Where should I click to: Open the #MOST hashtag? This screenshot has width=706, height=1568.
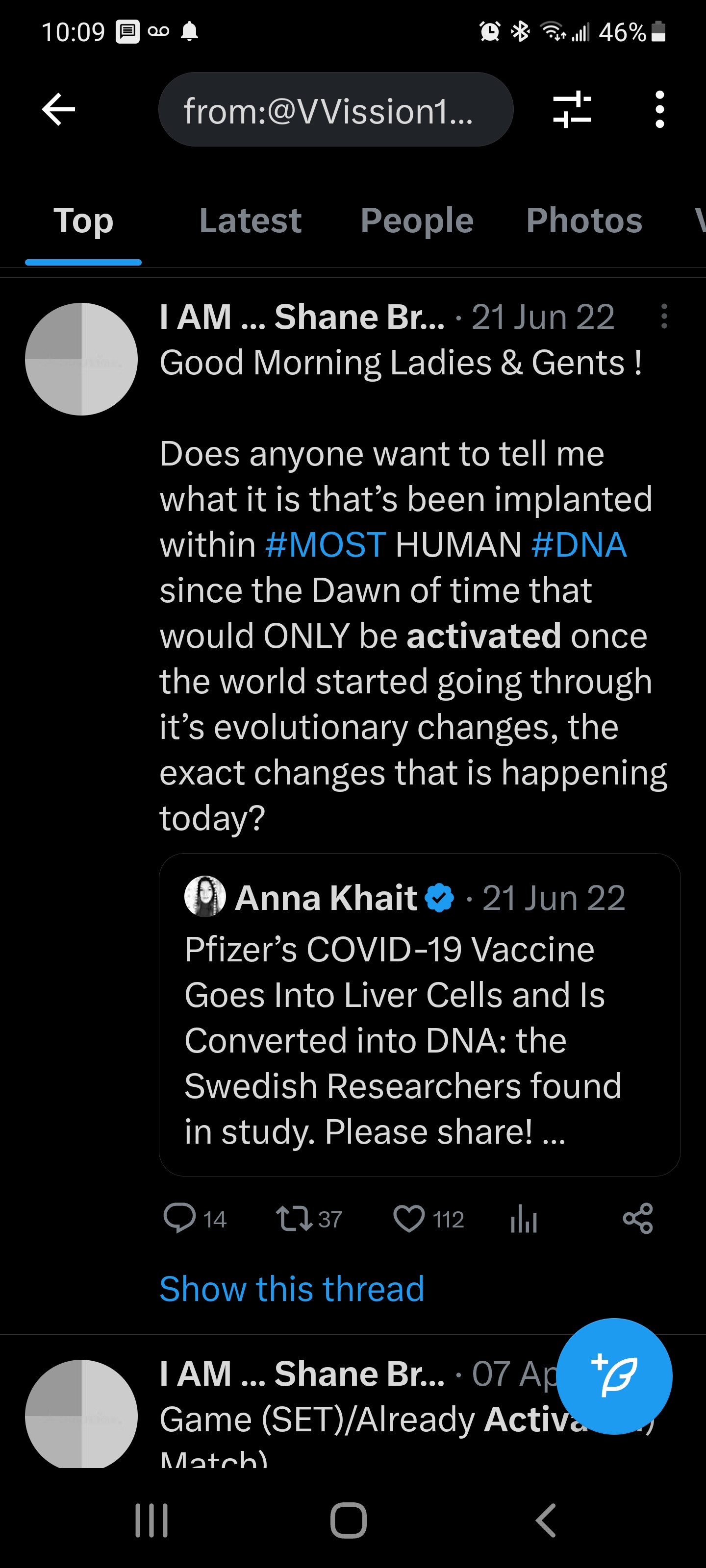[326, 544]
